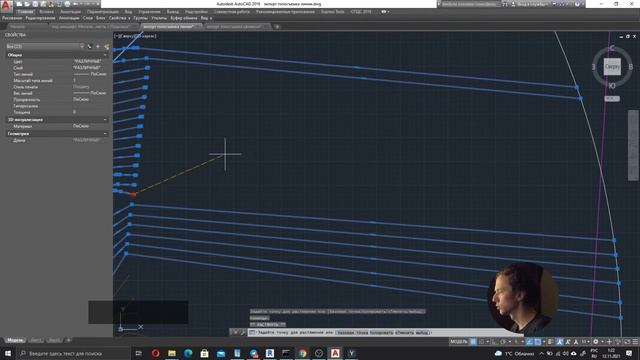Expand the Слои ribbon panel

point(88,18)
